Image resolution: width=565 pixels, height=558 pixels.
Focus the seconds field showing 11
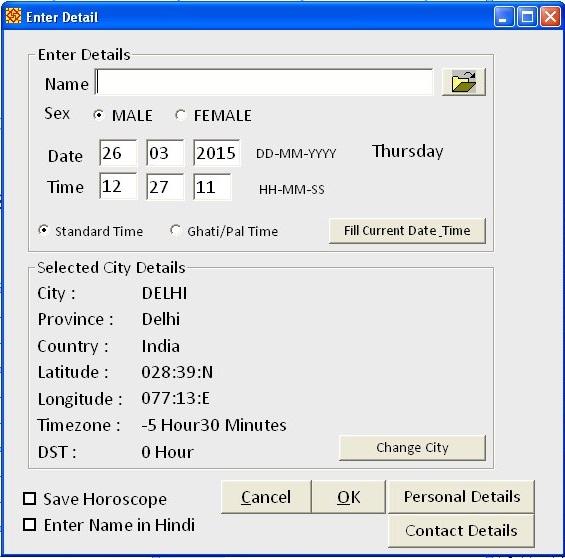212,186
